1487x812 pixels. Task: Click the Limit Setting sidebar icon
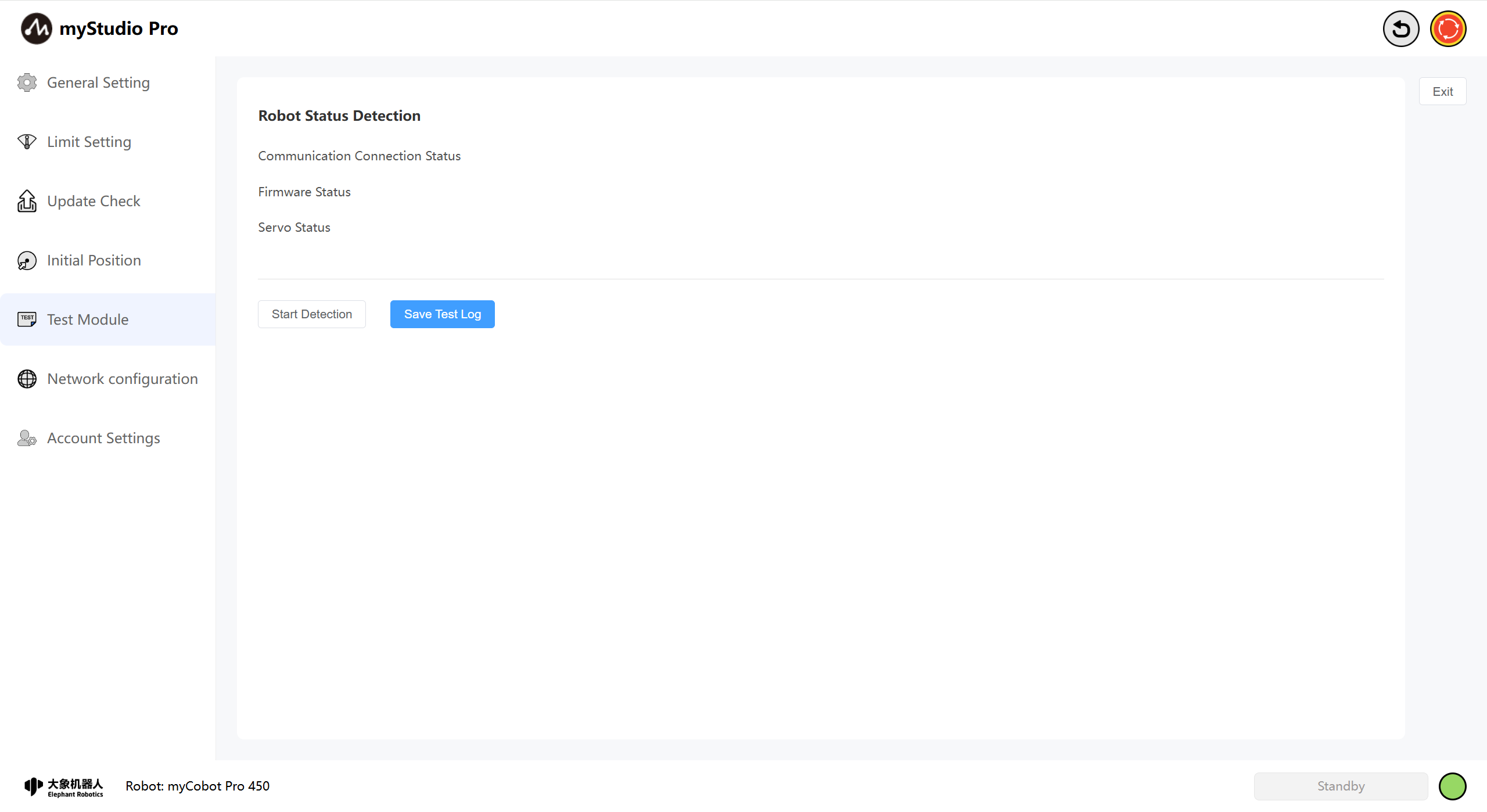point(27,142)
